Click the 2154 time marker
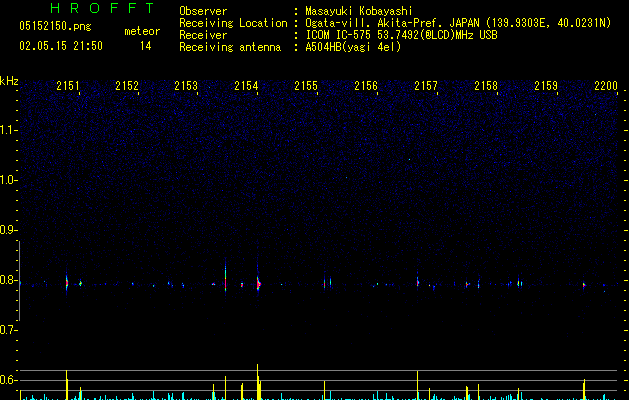Viewport: 629px width, 400px height. tap(246, 85)
